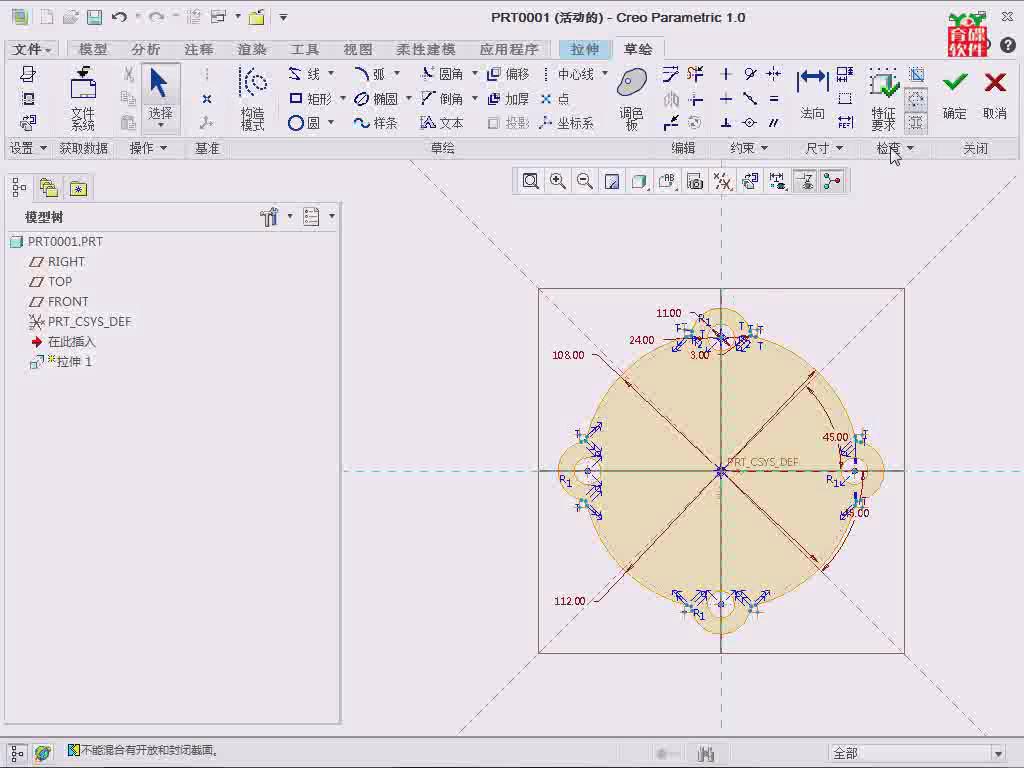Expand the Arc (弧) dropdown arrow

(396, 73)
